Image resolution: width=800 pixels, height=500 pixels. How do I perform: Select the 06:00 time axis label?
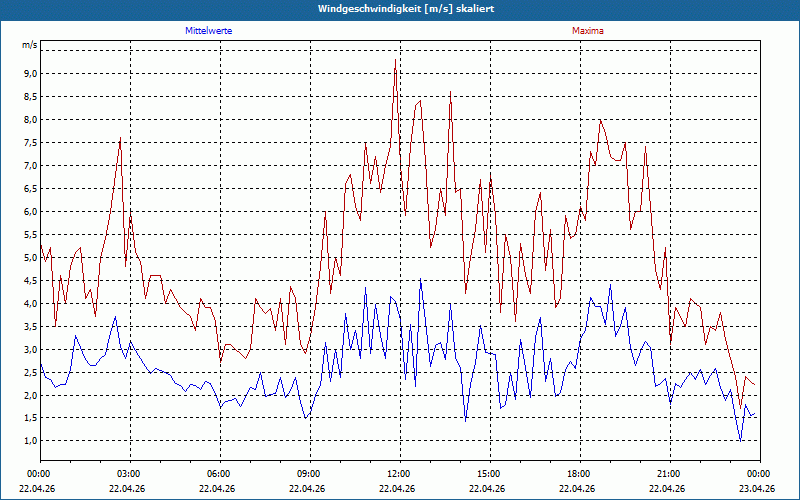pos(220,474)
